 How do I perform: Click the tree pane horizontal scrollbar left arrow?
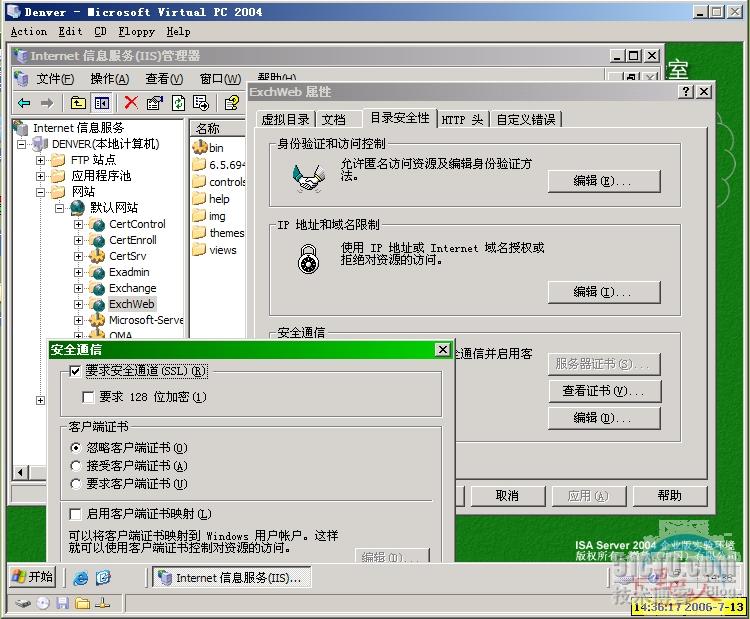[x=20, y=473]
